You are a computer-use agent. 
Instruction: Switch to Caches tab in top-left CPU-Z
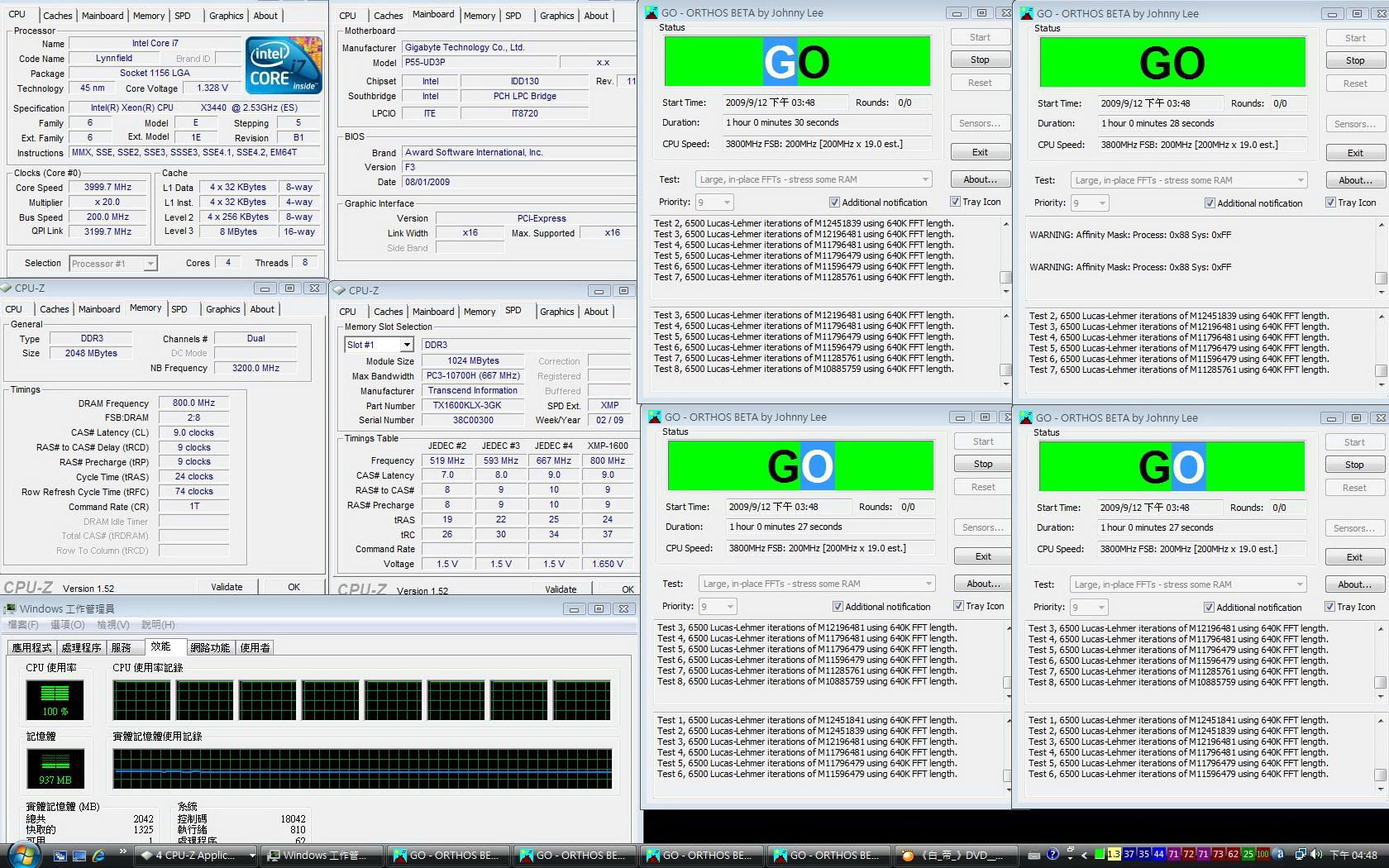pos(58,15)
